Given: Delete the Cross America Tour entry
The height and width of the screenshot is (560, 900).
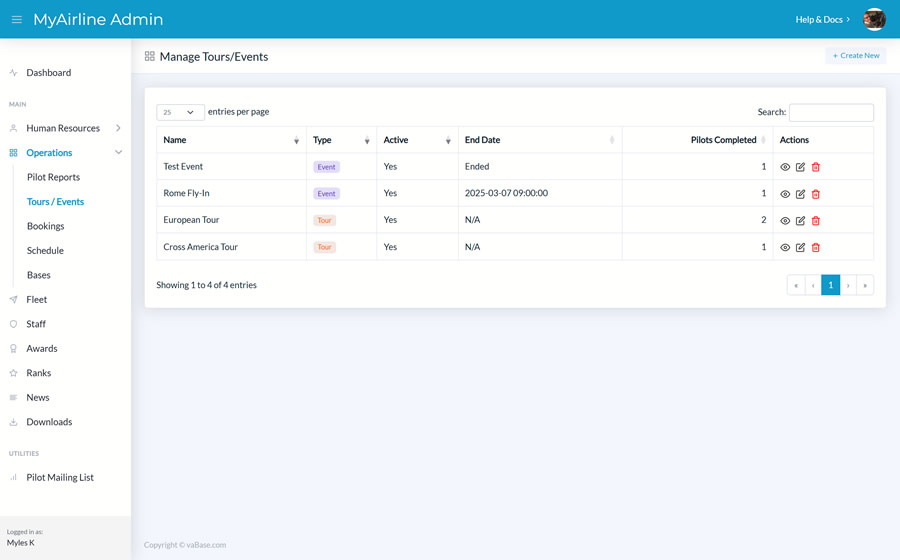Looking at the screenshot, I should pyautogui.click(x=816, y=247).
